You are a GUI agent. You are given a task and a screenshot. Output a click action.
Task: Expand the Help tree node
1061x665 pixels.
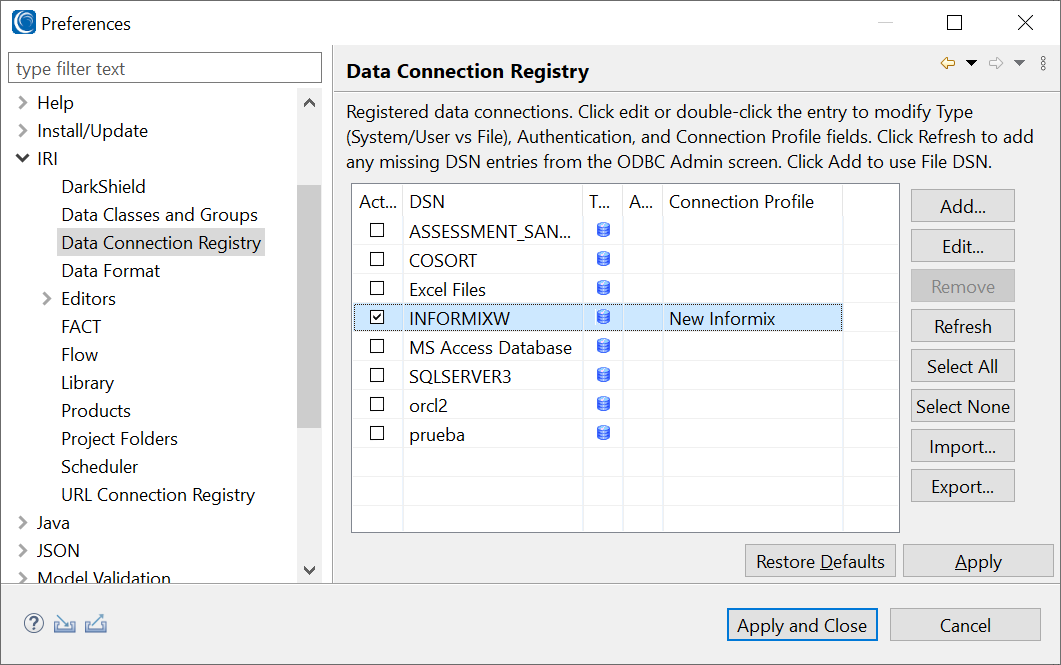tap(23, 103)
